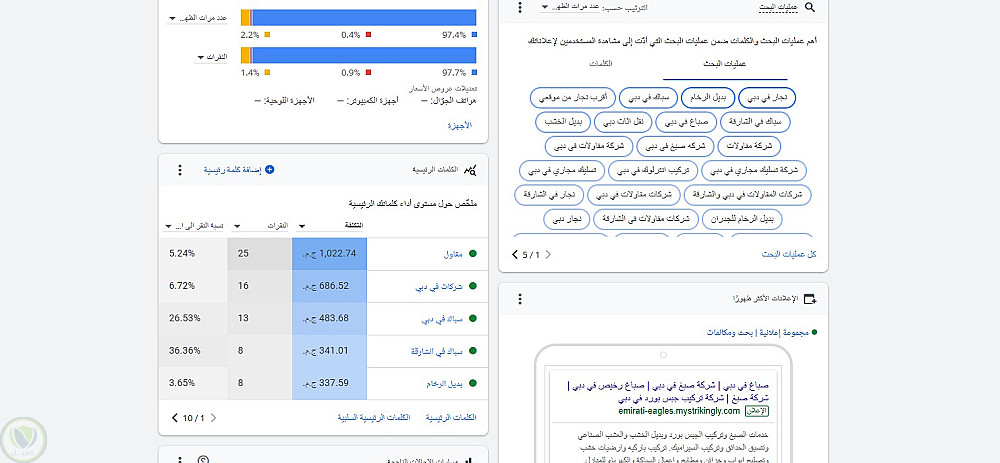The height and width of the screenshot is (463, 1000).
Task: Open the الأجهزة link
Action: tap(460, 126)
